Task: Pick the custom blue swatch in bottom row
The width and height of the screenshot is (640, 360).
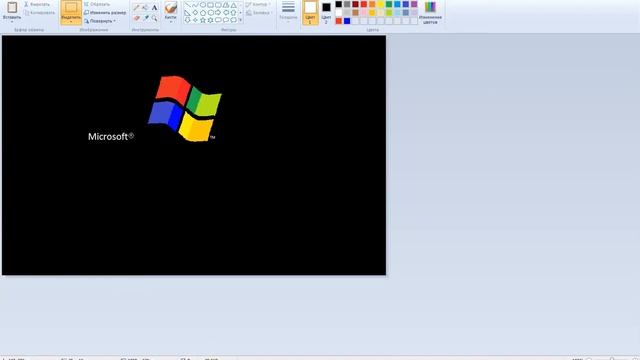Action: (x=347, y=21)
